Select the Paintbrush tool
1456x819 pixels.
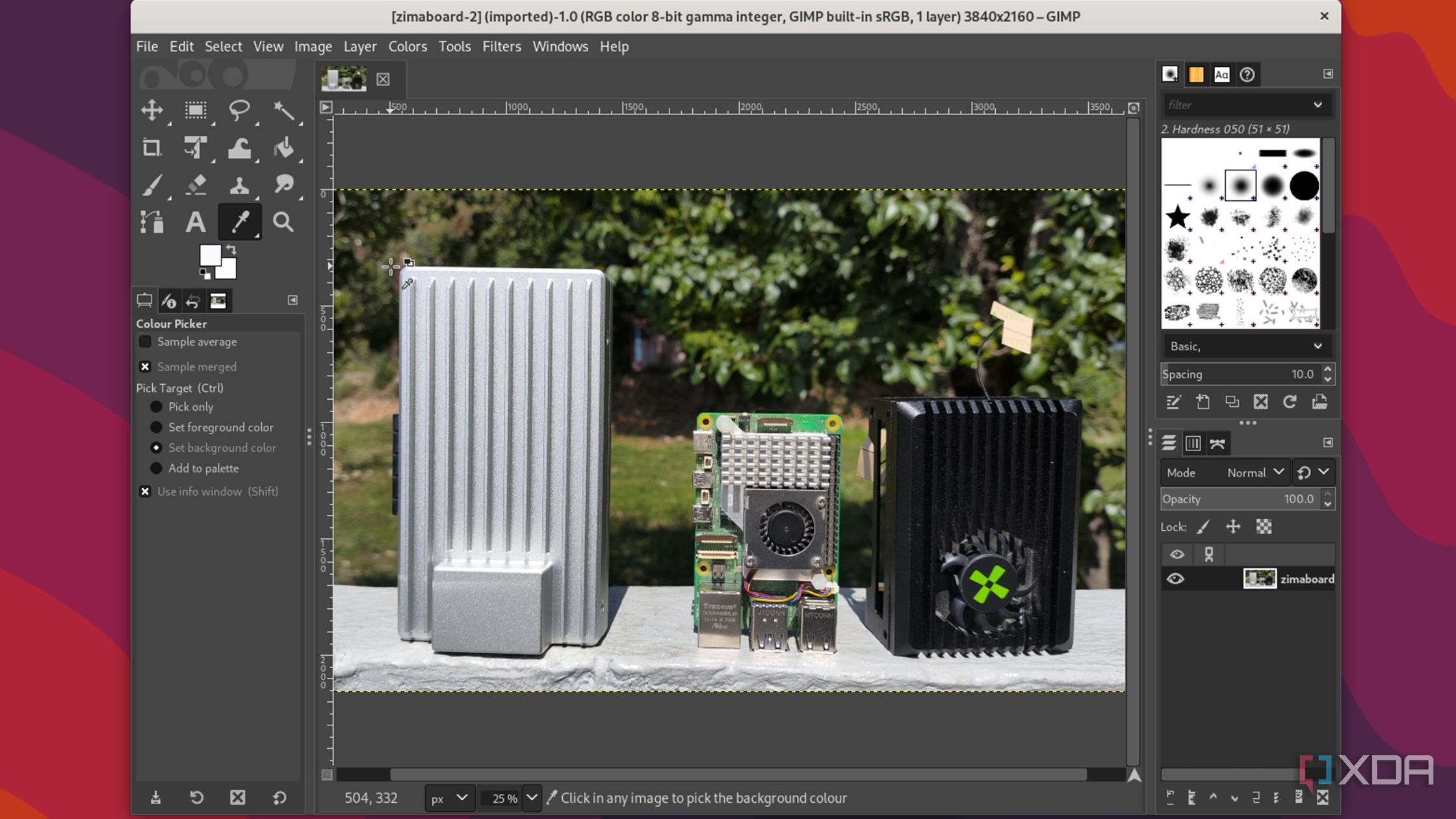152,185
